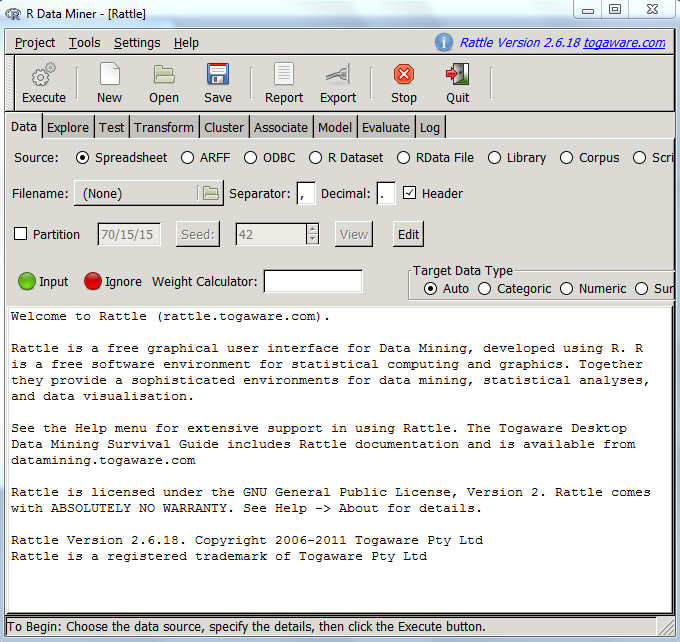
Task: Switch to the Associate tab
Action: pos(281,128)
